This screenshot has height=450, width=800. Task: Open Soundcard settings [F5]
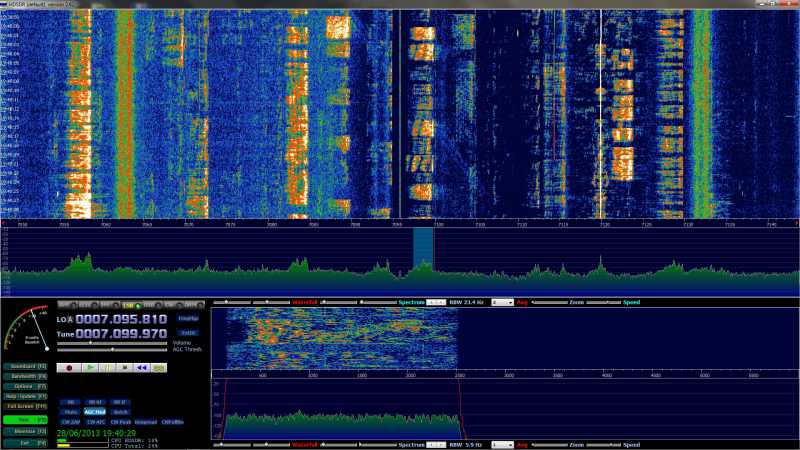pyautogui.click(x=26, y=366)
